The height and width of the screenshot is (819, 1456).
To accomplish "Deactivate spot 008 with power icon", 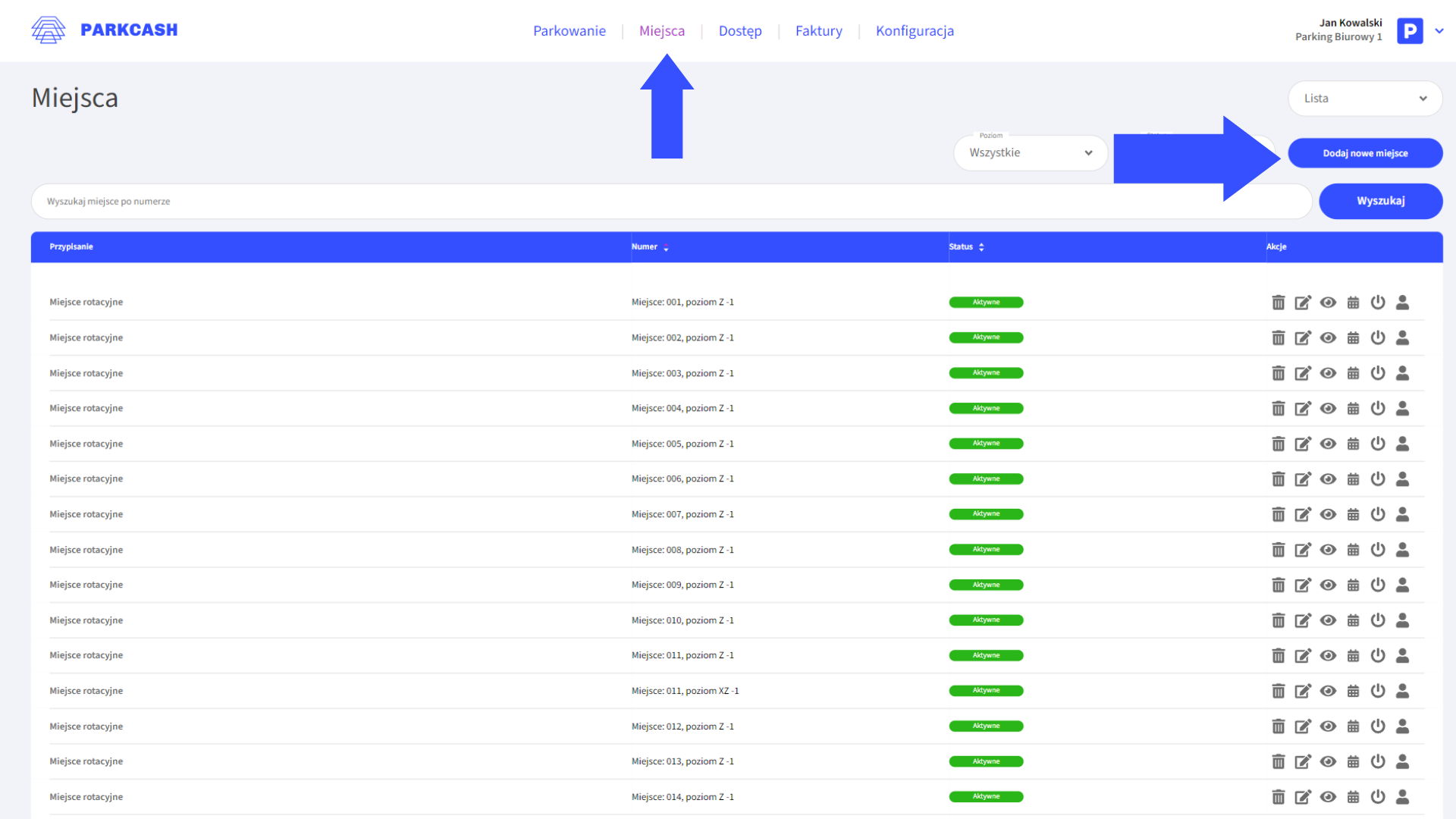I will click(1378, 550).
